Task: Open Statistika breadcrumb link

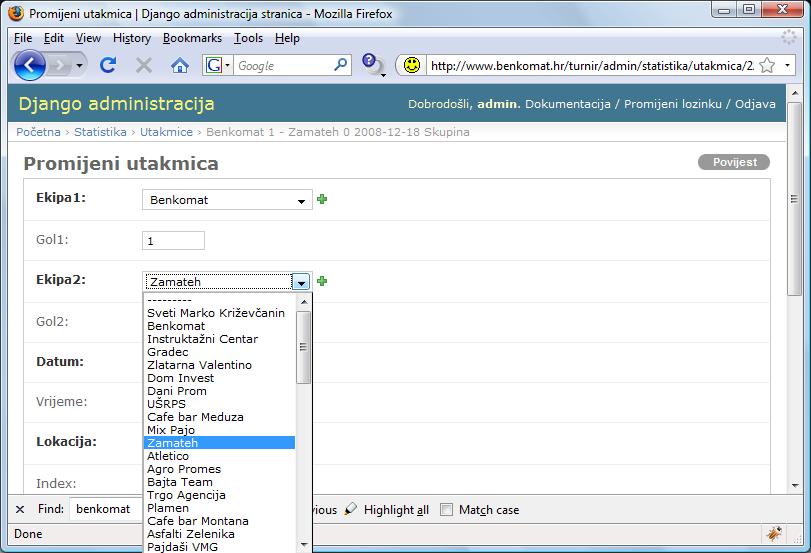Action: 100,132
